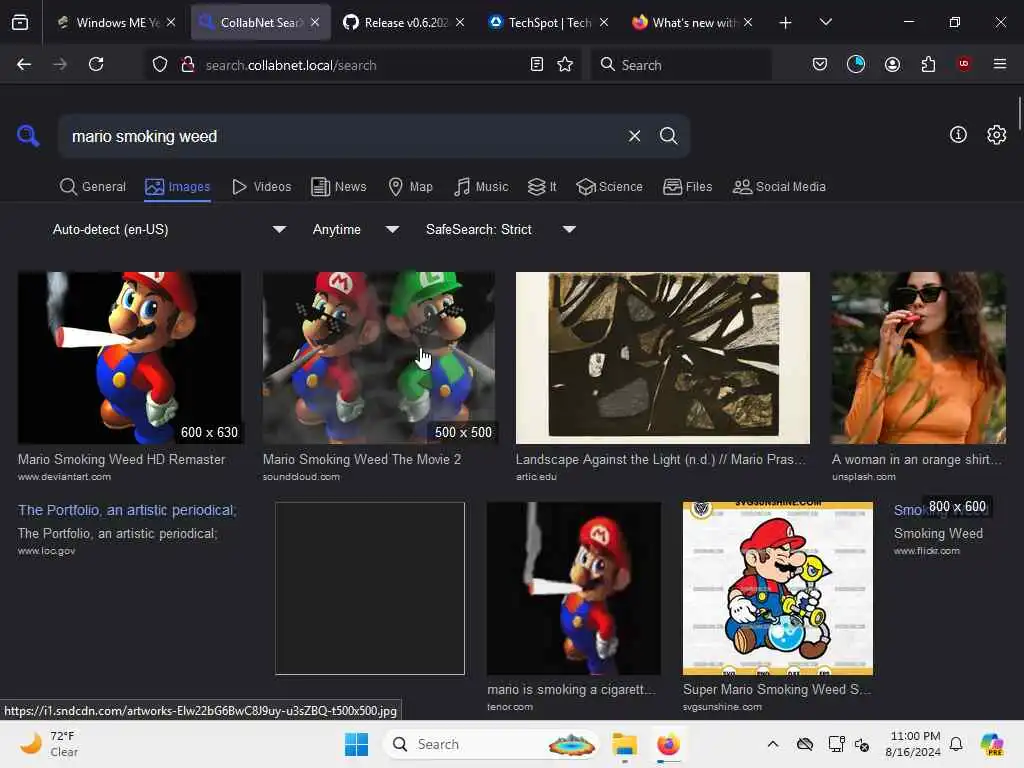Screen dimensions: 1024x768
Task: Click the mario smoking weed query field
Action: coord(343,136)
